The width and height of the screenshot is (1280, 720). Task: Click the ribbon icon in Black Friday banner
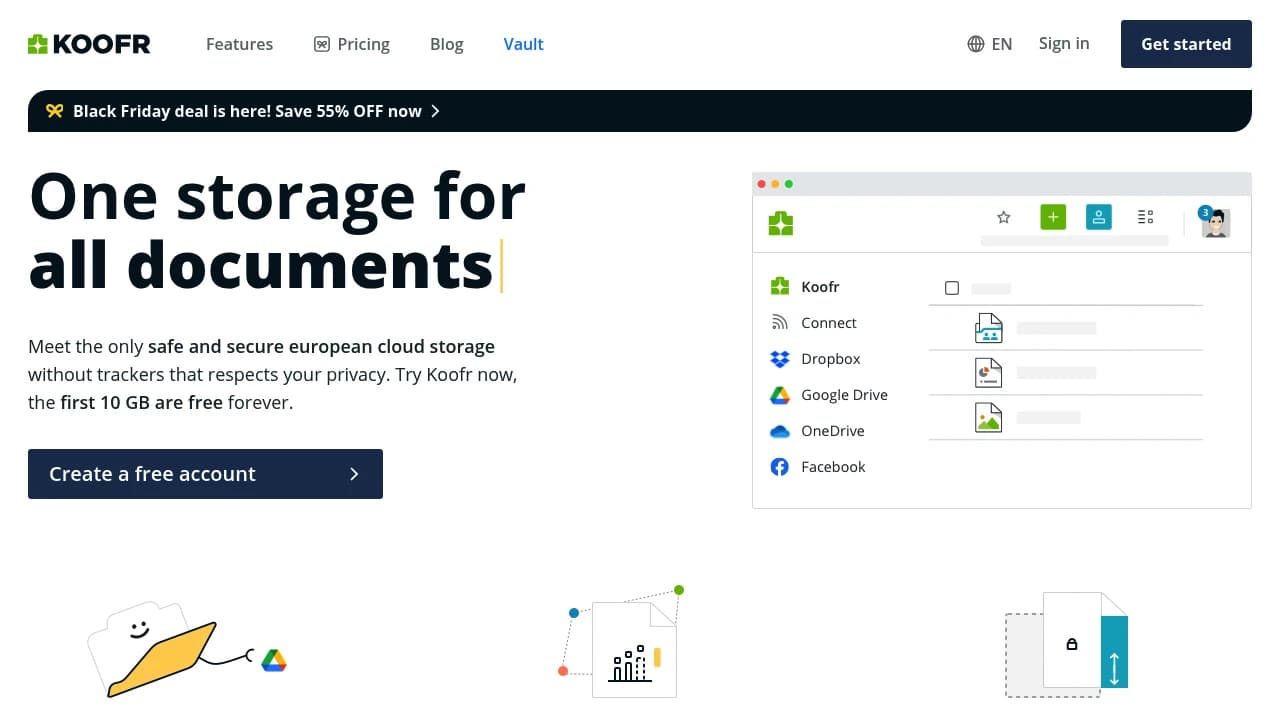[55, 111]
